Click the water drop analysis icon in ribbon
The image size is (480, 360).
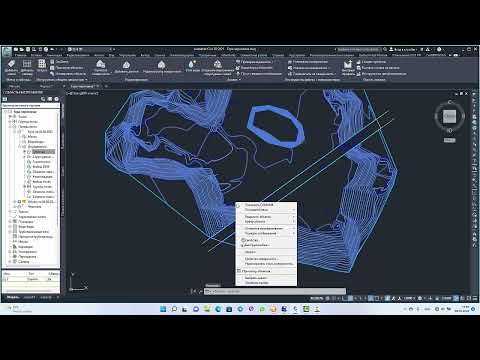(x=192, y=64)
